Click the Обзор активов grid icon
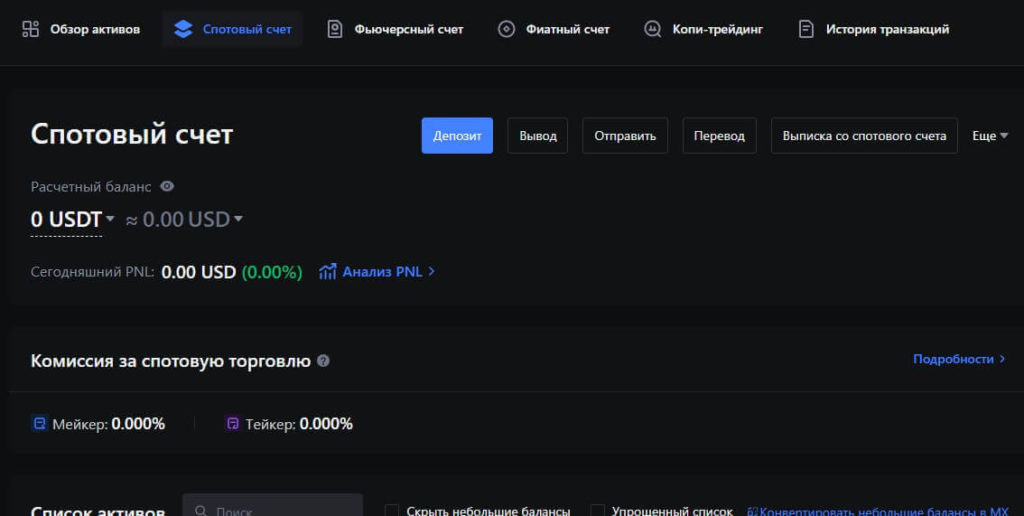The height and width of the screenshot is (516, 1024). (x=31, y=29)
